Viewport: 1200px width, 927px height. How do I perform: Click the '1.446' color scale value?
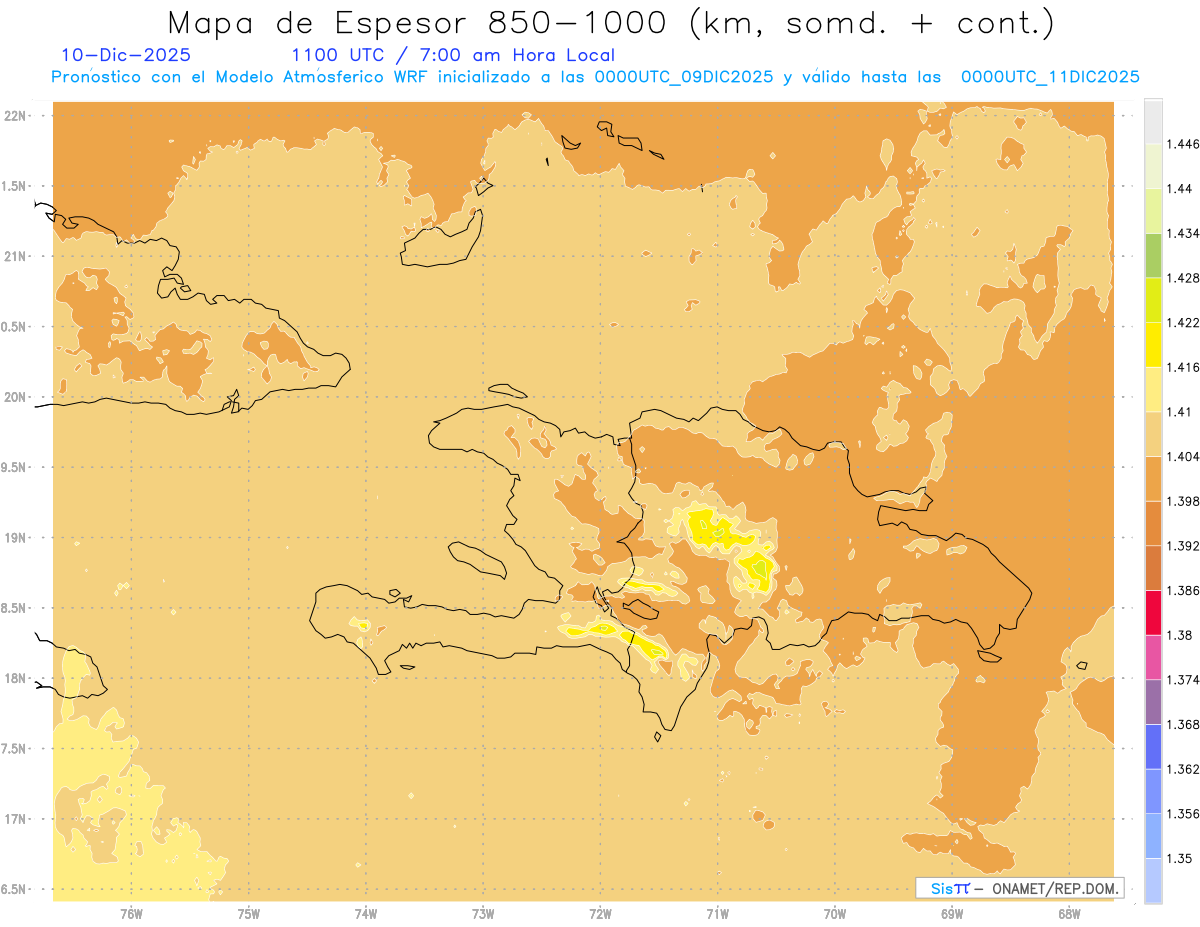coord(1184,144)
